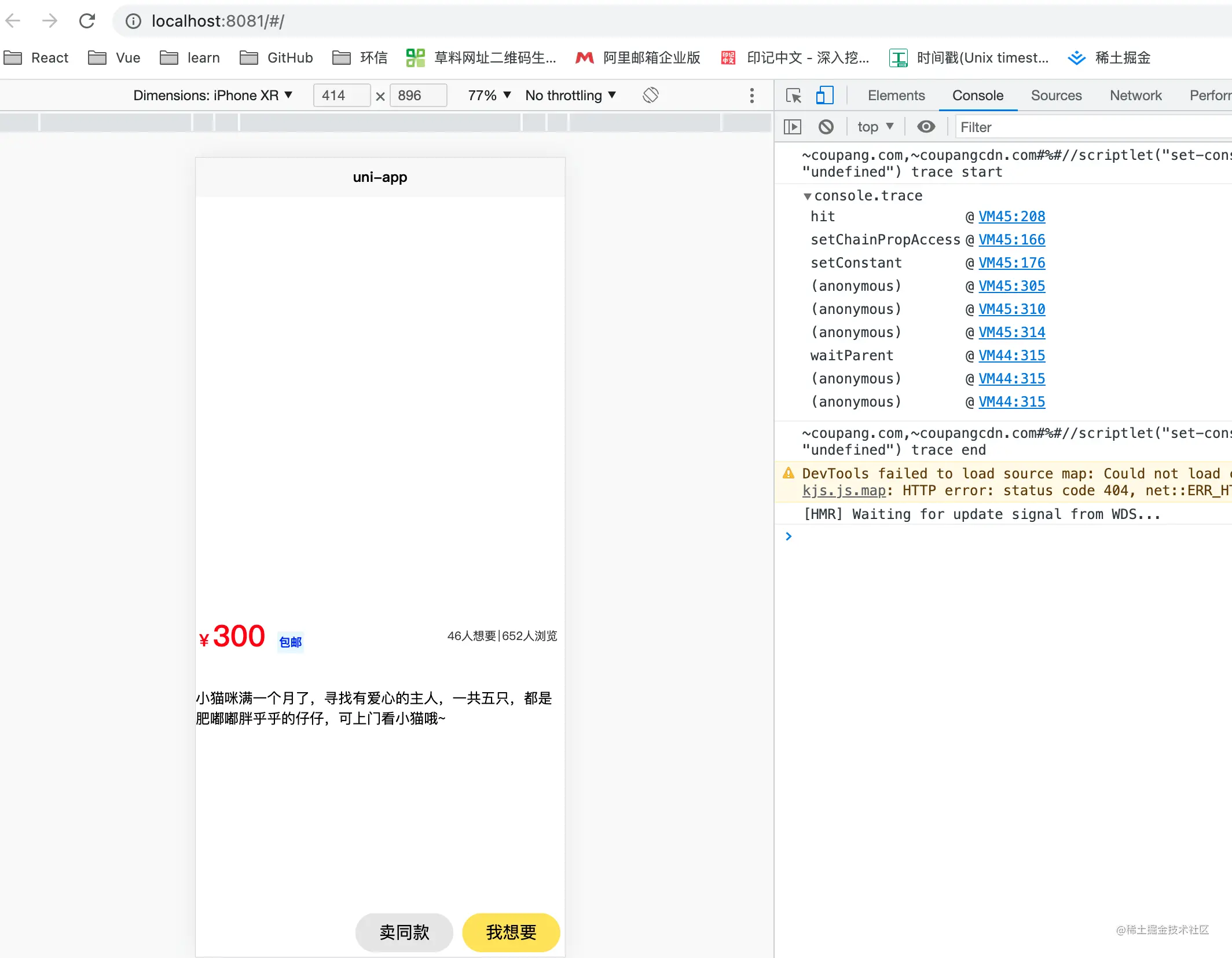Screen dimensions: 1232x958
Task: Open the Vue bookmarks folder
Action: point(114,58)
